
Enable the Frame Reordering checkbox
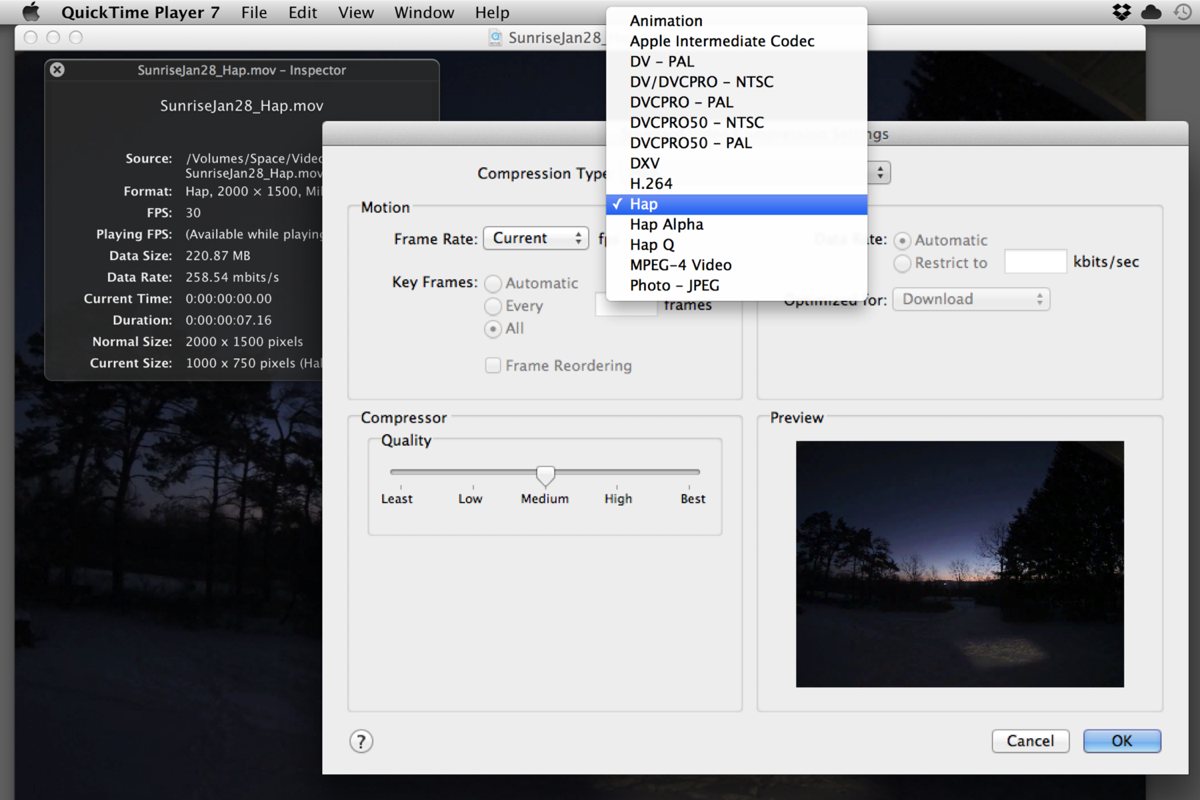click(x=493, y=366)
